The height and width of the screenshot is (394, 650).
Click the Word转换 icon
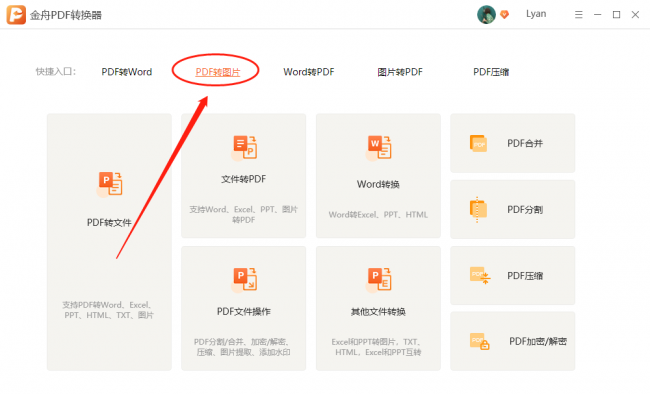378,148
